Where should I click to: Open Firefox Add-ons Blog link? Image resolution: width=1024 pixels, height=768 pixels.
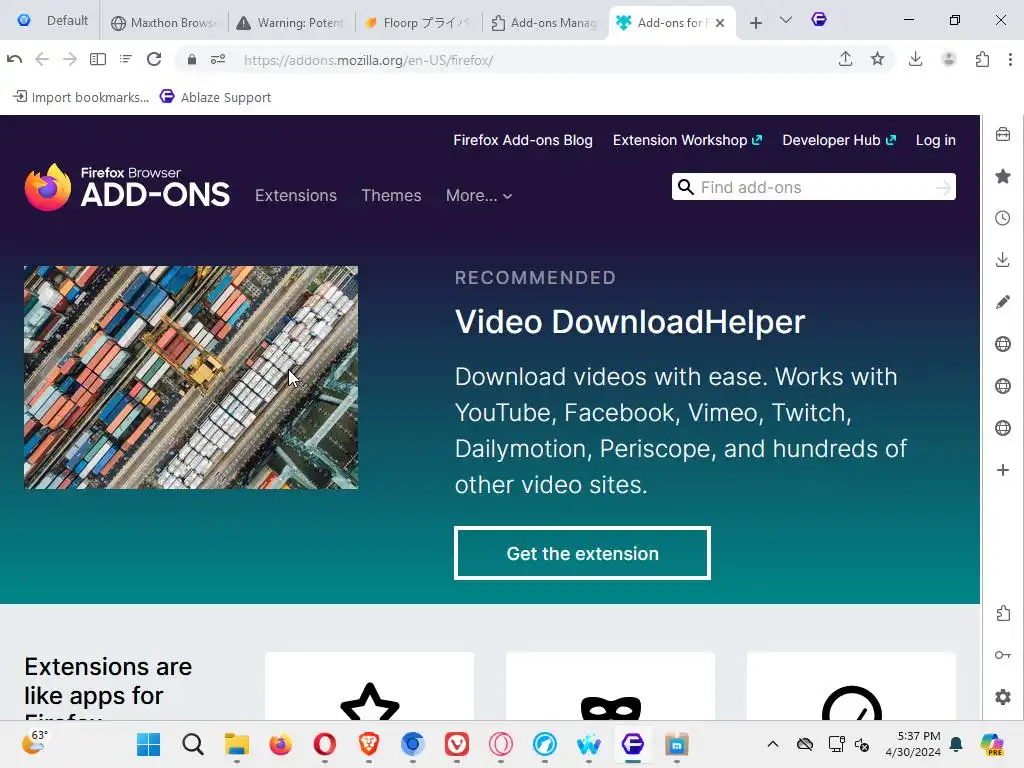pos(523,140)
